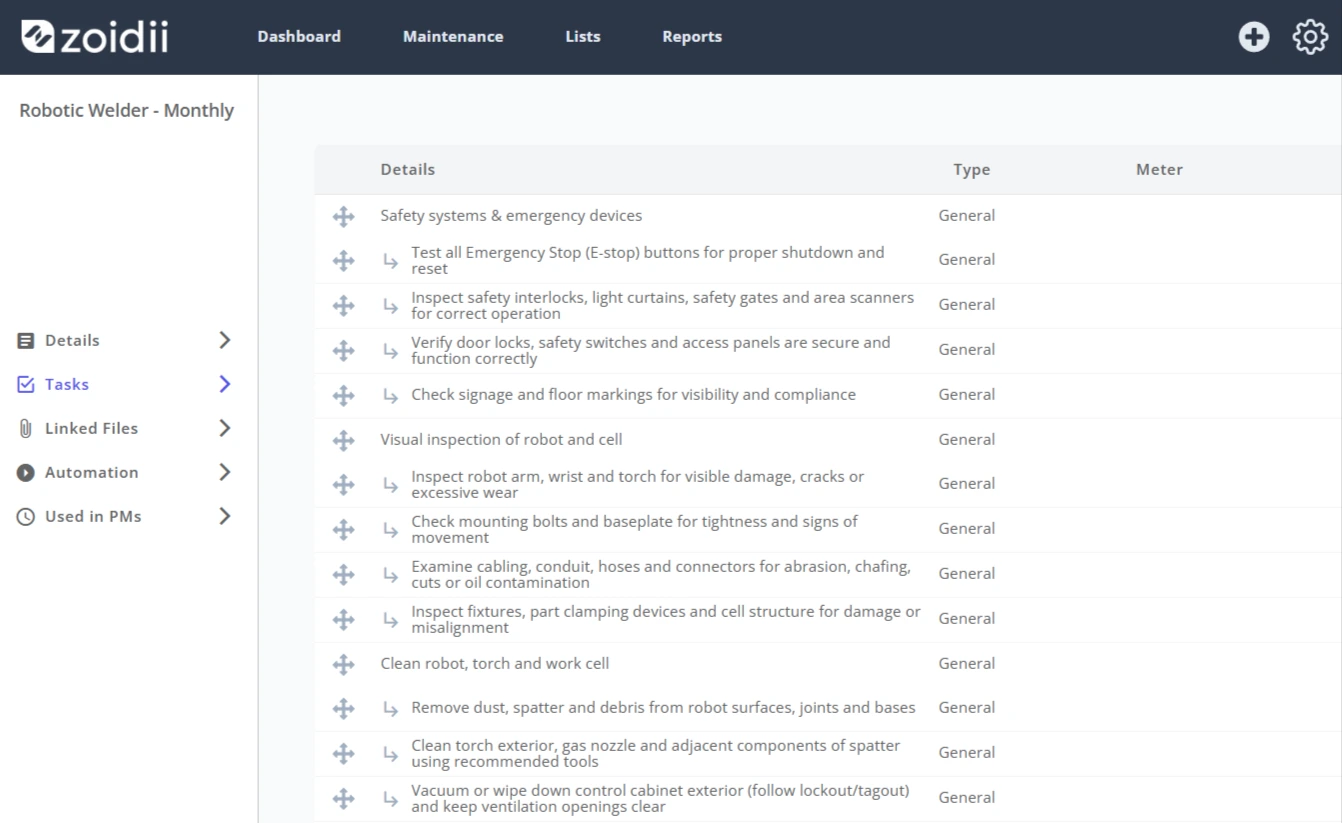
Task: Click 'Inspect fixtures, part clamping devices' task text
Action: (x=666, y=619)
